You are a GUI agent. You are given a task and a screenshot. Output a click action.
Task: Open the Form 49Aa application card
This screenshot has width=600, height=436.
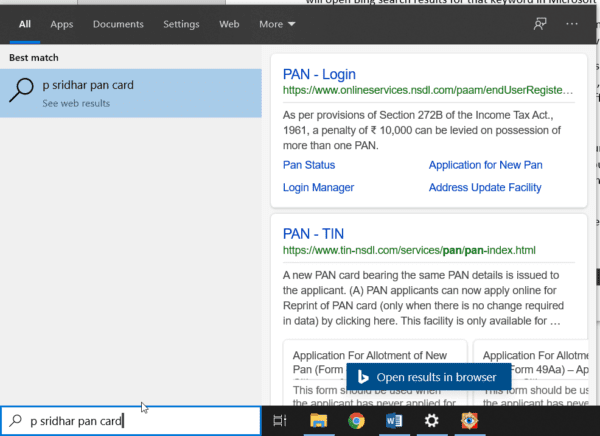[531, 372]
